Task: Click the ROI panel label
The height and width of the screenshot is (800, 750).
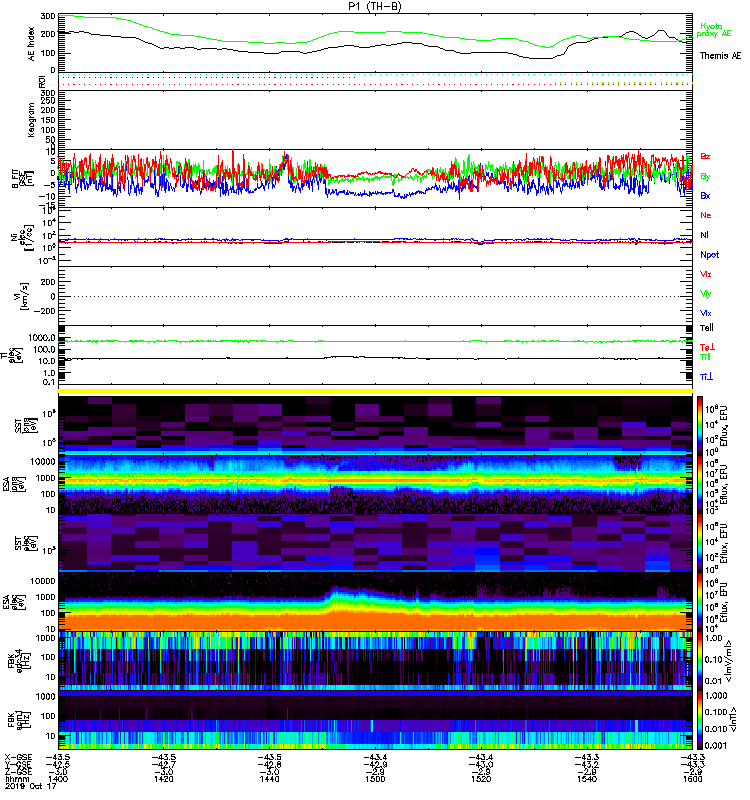Action: 42,81
